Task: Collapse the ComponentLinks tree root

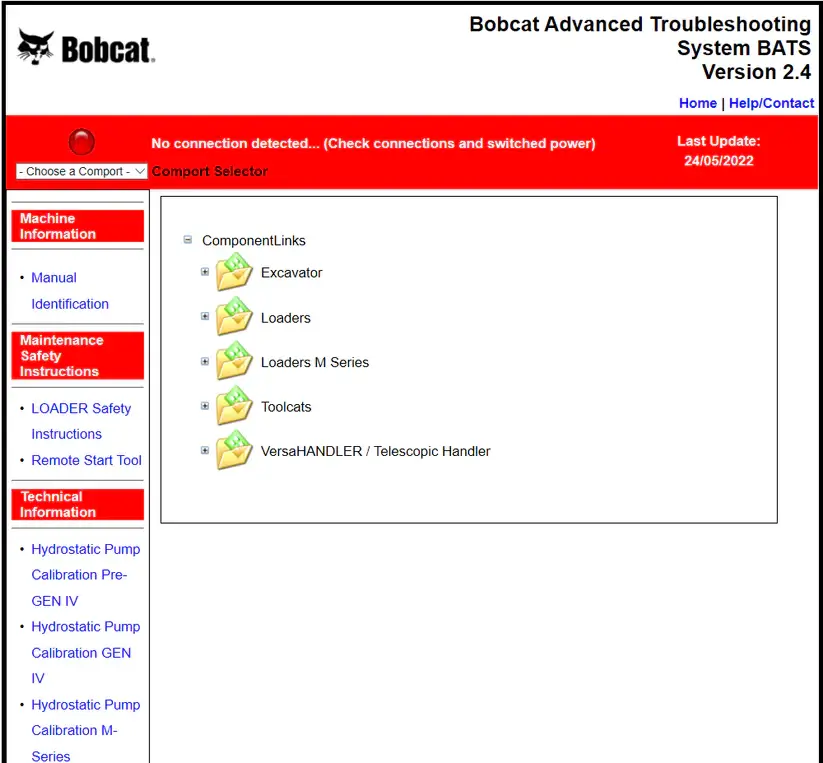Action: [x=188, y=240]
